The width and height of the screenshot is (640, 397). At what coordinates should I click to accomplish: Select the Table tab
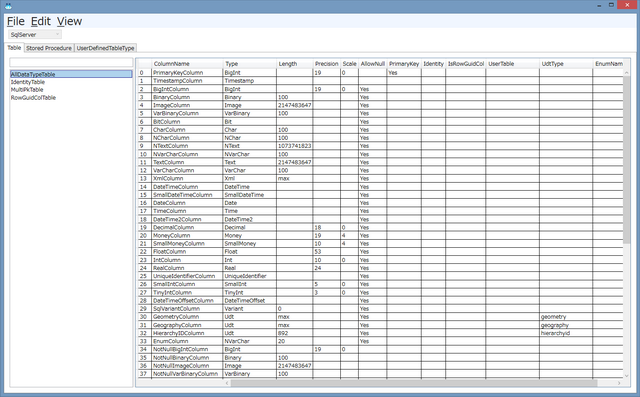tap(14, 48)
